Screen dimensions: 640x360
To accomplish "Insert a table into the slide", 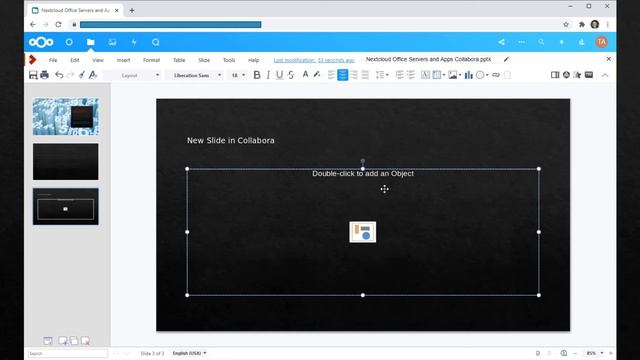I will 437,75.
